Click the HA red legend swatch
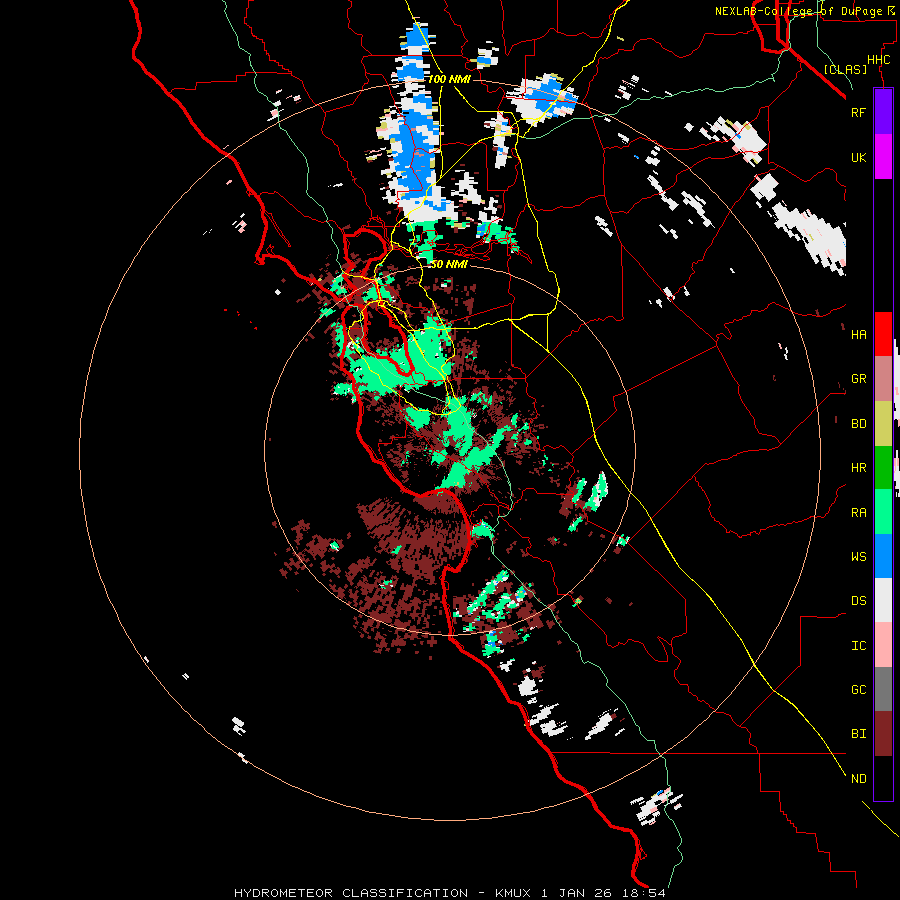This screenshot has height=900, width=900. pos(883,334)
